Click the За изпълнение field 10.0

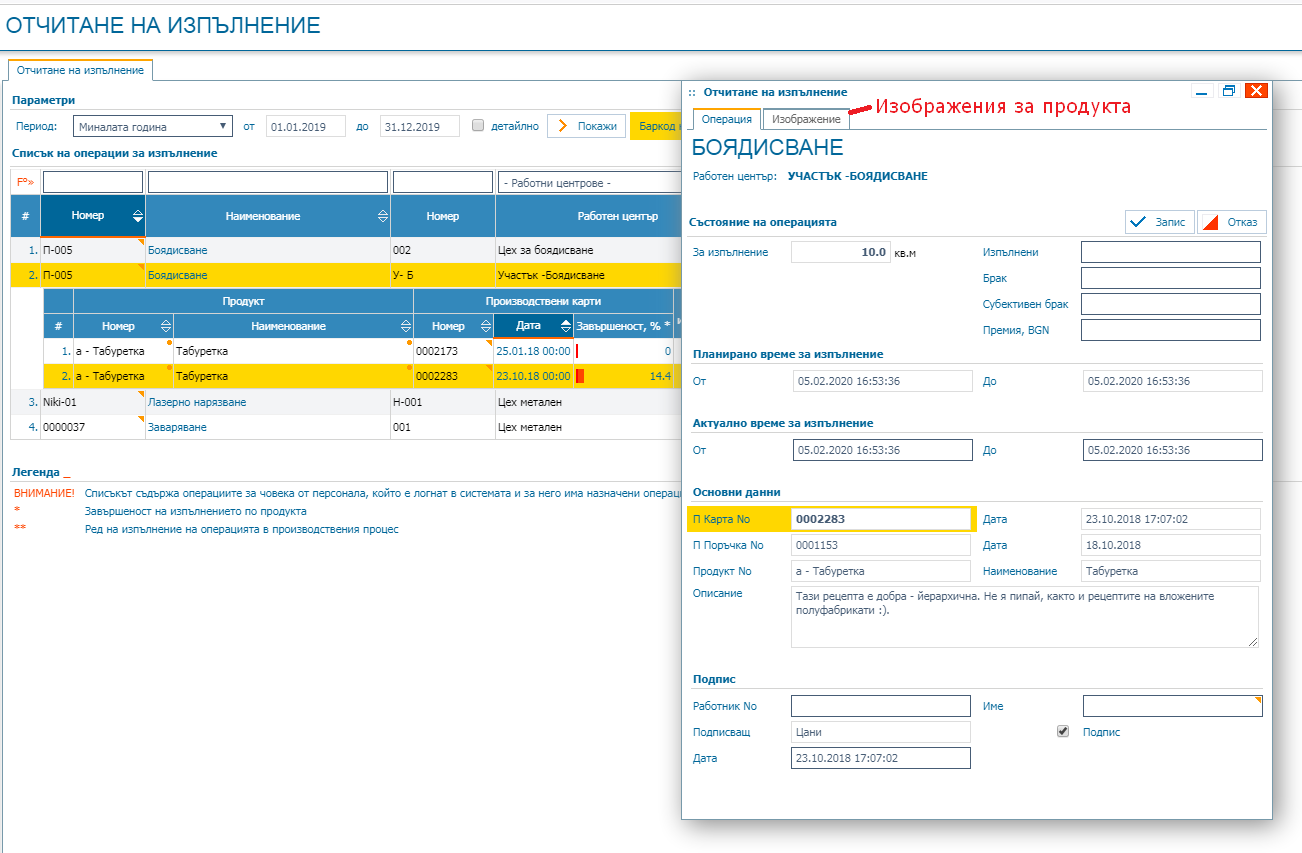click(x=841, y=252)
